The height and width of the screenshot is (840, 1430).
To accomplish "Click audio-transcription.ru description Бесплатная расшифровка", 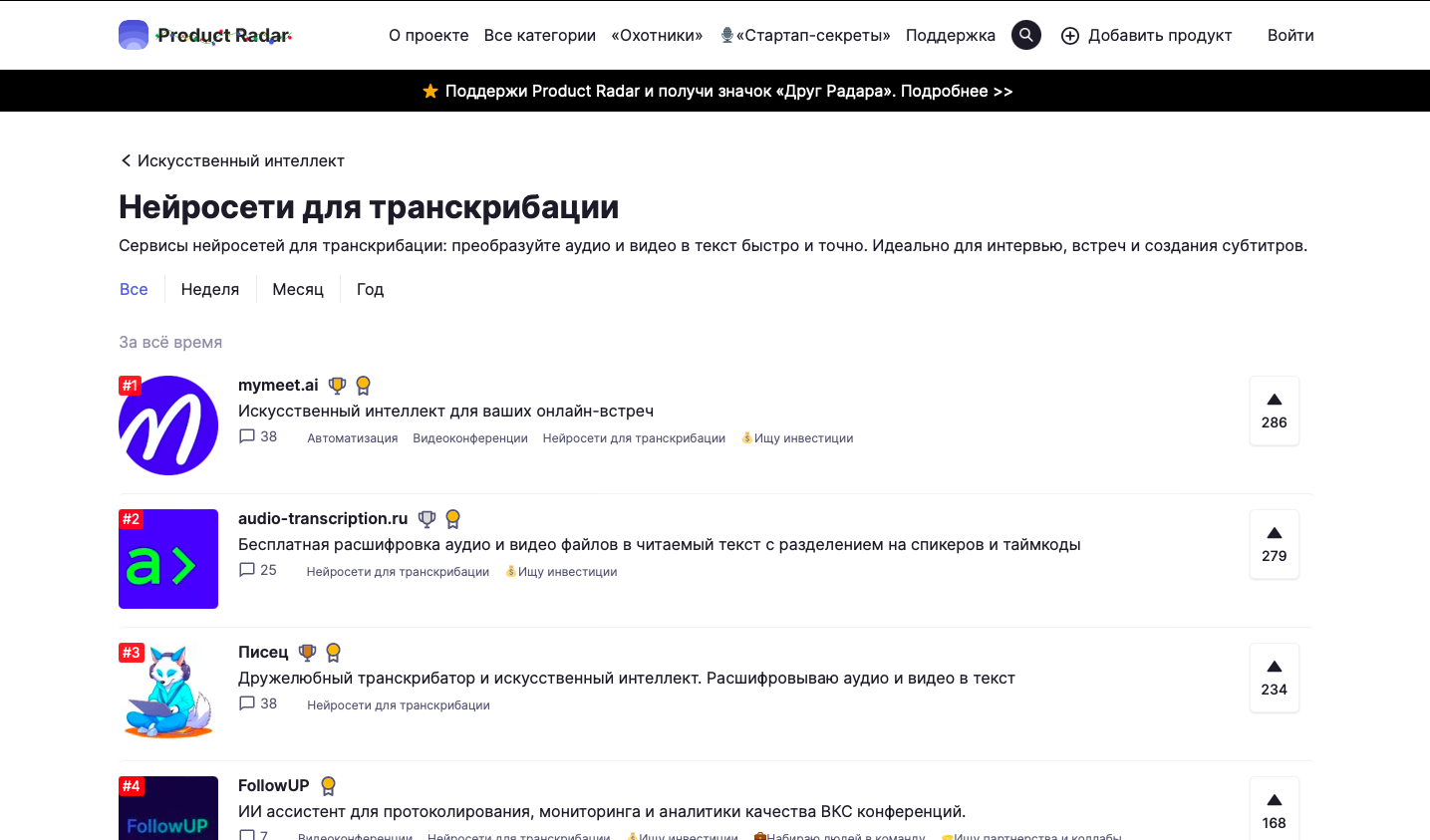I will [660, 544].
